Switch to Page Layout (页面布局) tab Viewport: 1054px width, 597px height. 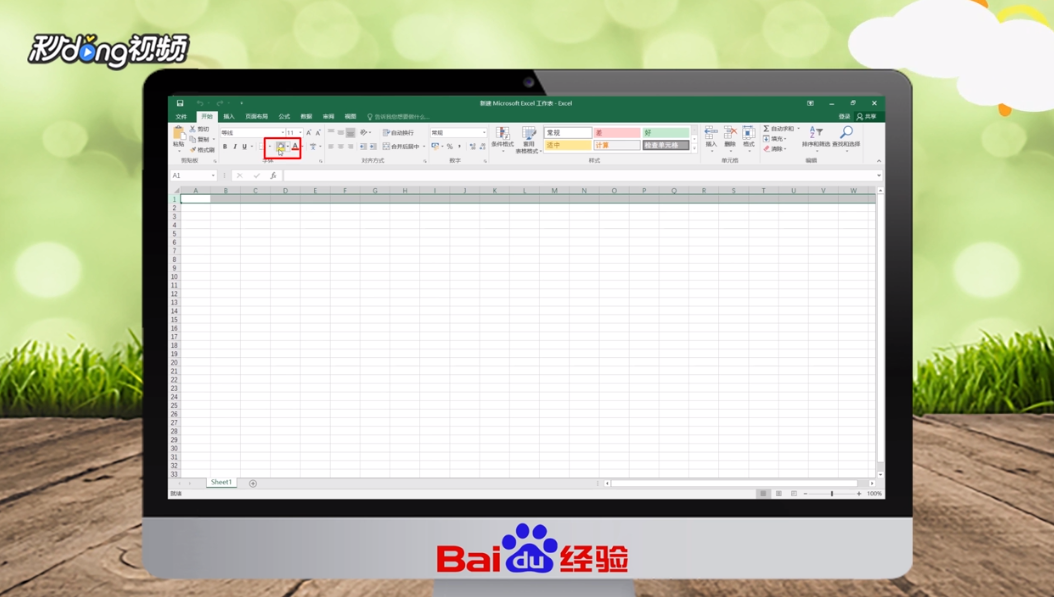pyautogui.click(x=257, y=116)
